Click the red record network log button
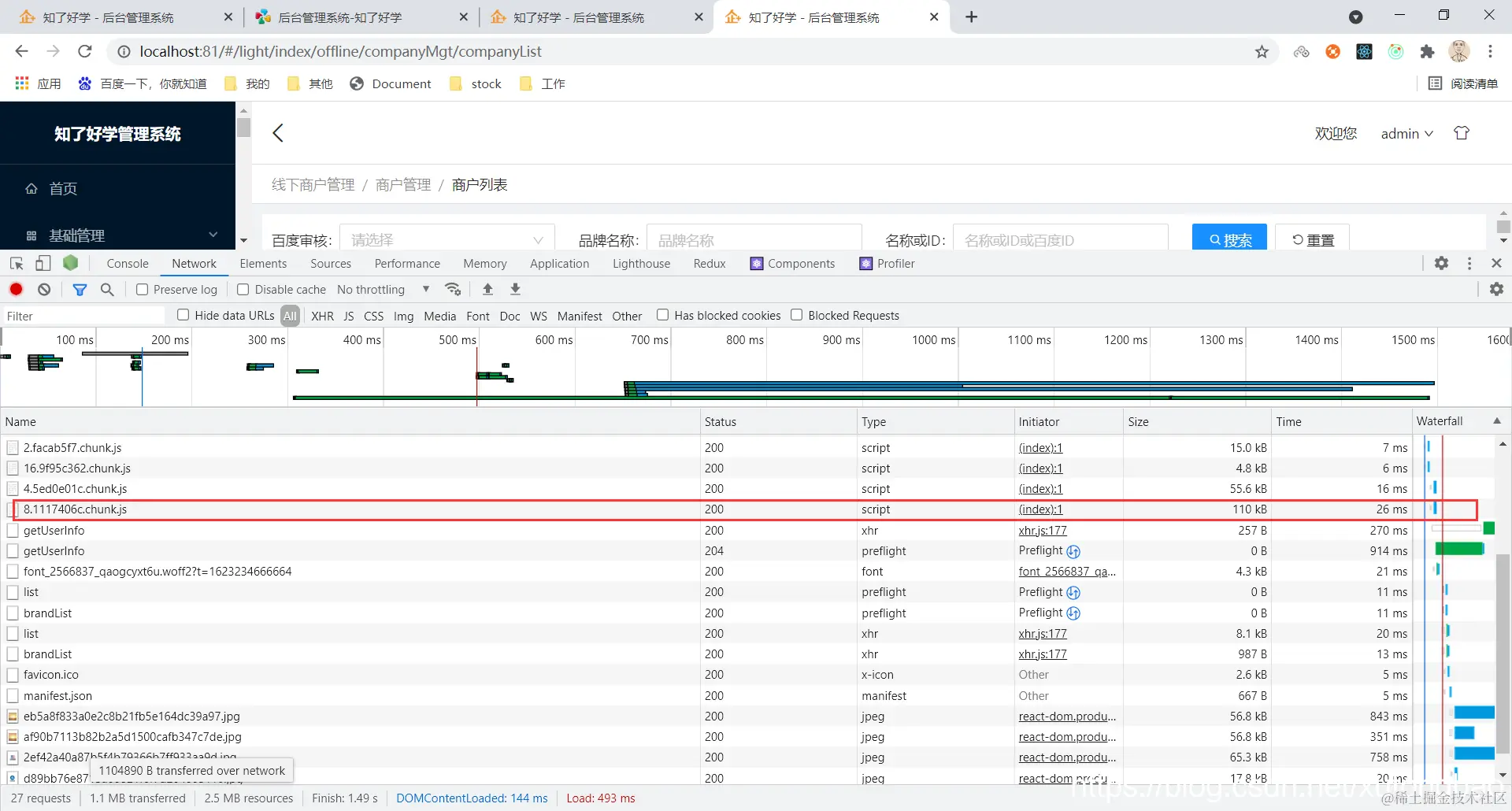1512x811 pixels. point(16,289)
